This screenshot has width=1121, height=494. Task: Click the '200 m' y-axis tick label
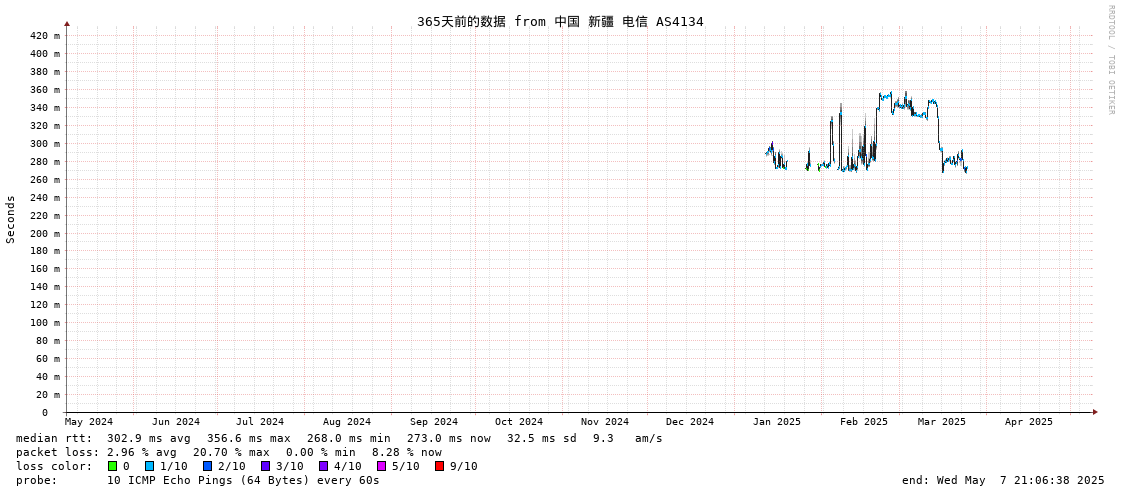(x=46, y=233)
